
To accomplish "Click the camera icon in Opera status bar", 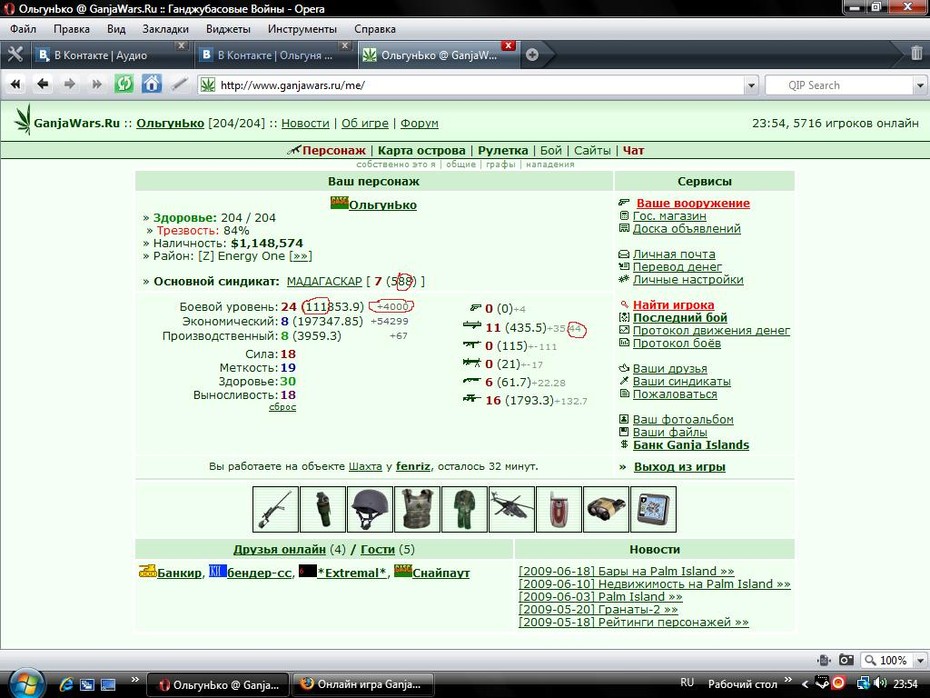I will pyautogui.click(x=846, y=659).
